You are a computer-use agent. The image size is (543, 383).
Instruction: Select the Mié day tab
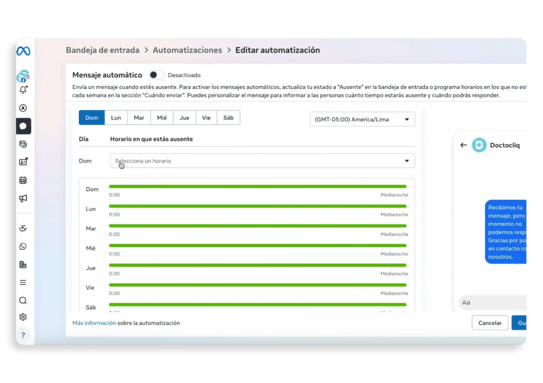click(162, 118)
